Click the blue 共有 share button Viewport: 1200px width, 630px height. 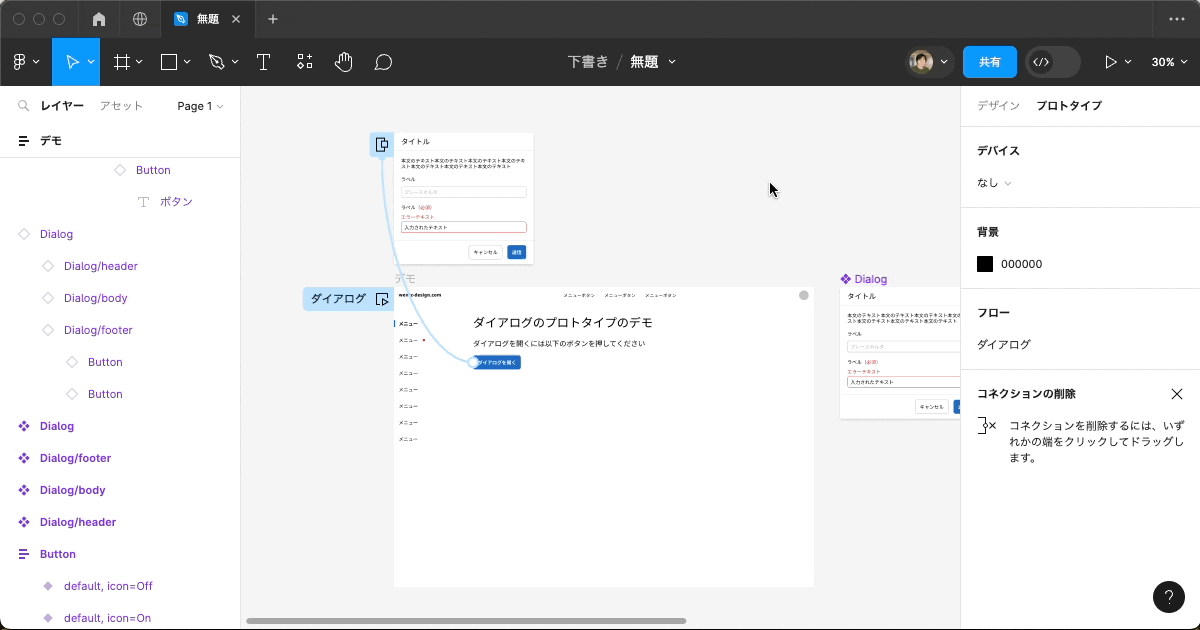(989, 62)
